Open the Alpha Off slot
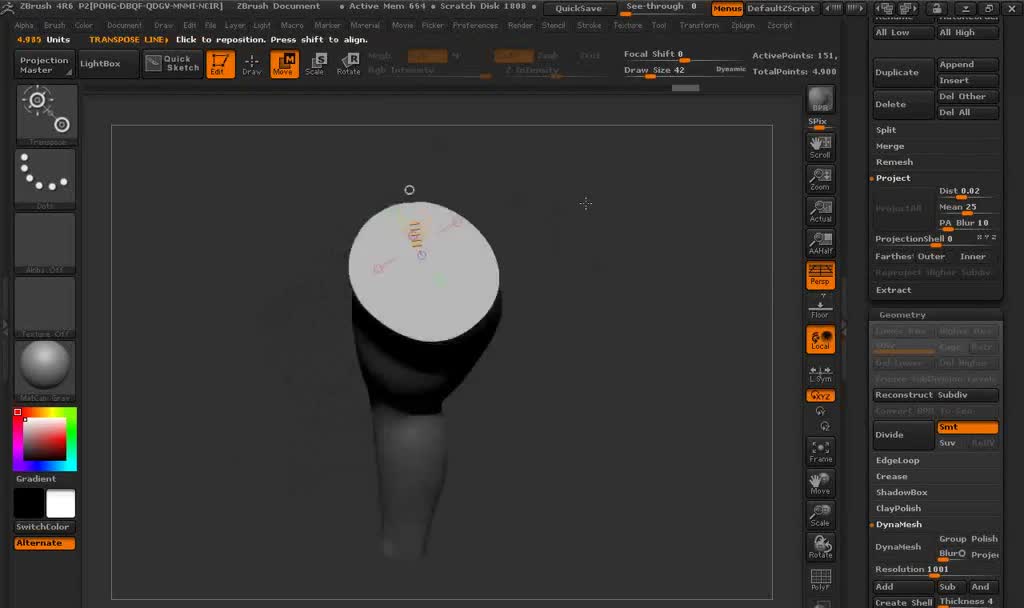 coord(46,243)
